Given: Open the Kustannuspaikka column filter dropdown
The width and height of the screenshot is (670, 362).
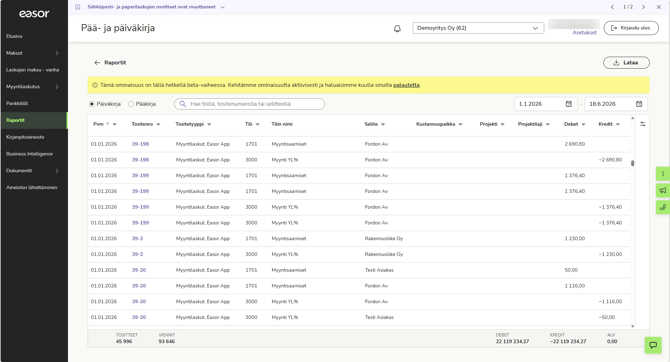Looking at the screenshot, I should pos(460,124).
